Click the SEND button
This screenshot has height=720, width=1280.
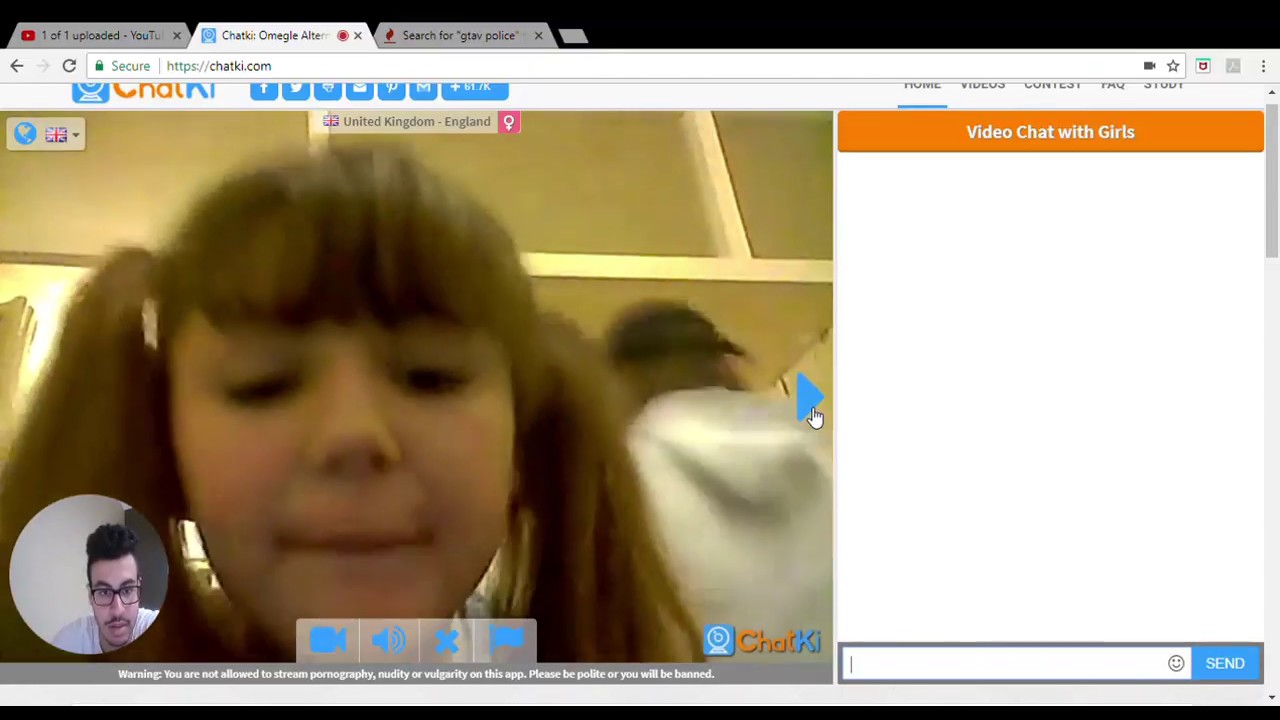pyautogui.click(x=1225, y=664)
